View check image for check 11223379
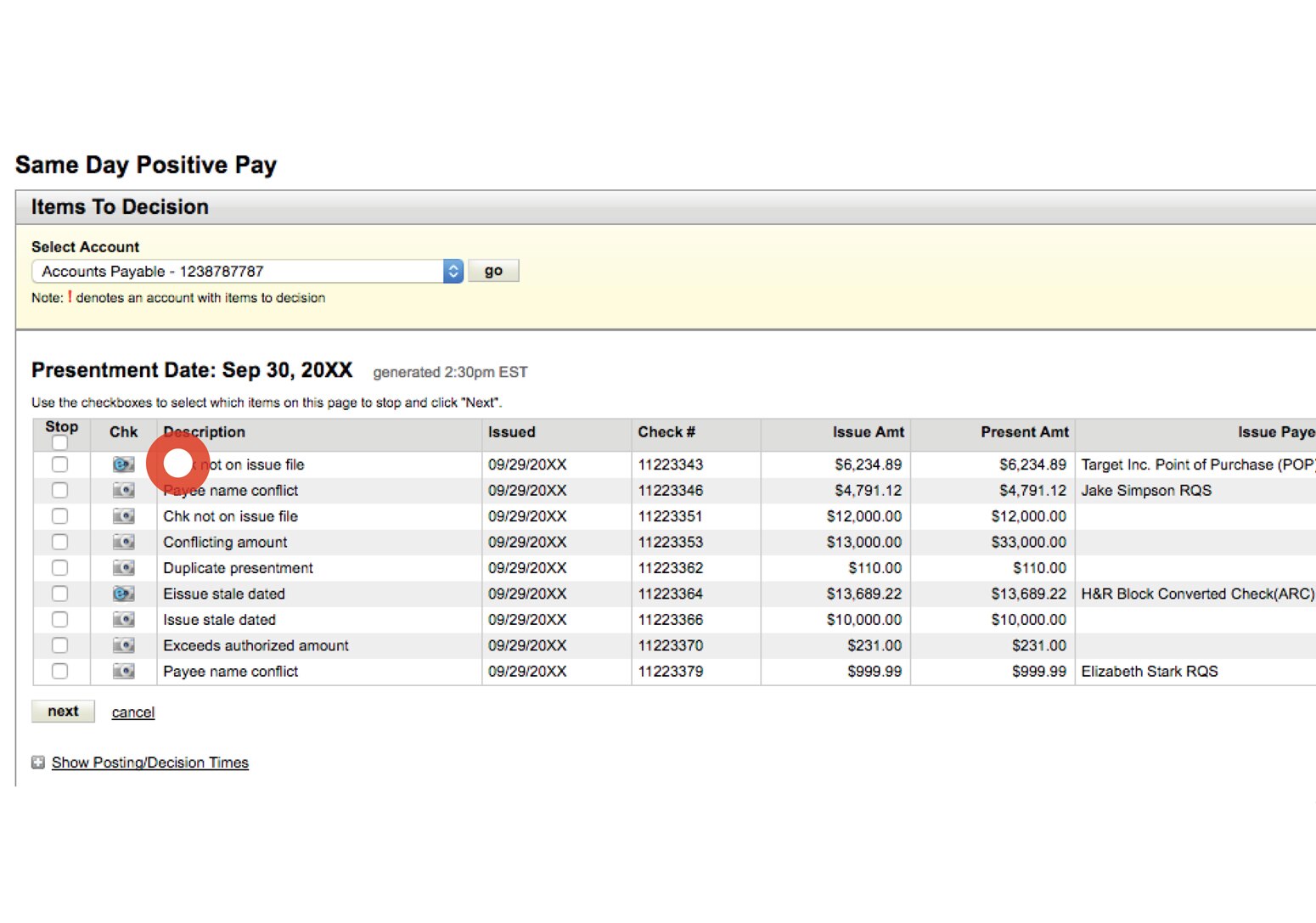The width and height of the screenshot is (1316, 923). pyautogui.click(x=122, y=671)
